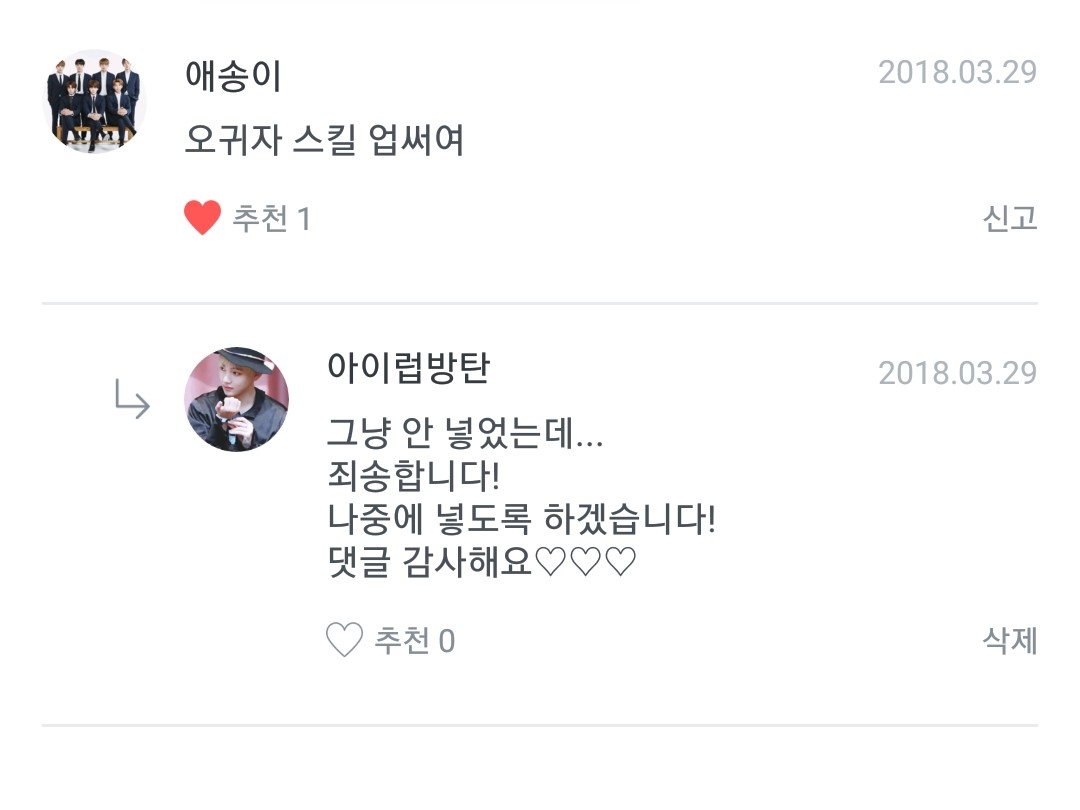Like 아이럽방탄's reply with the empty heart
The width and height of the screenshot is (1080, 810).
[344, 640]
